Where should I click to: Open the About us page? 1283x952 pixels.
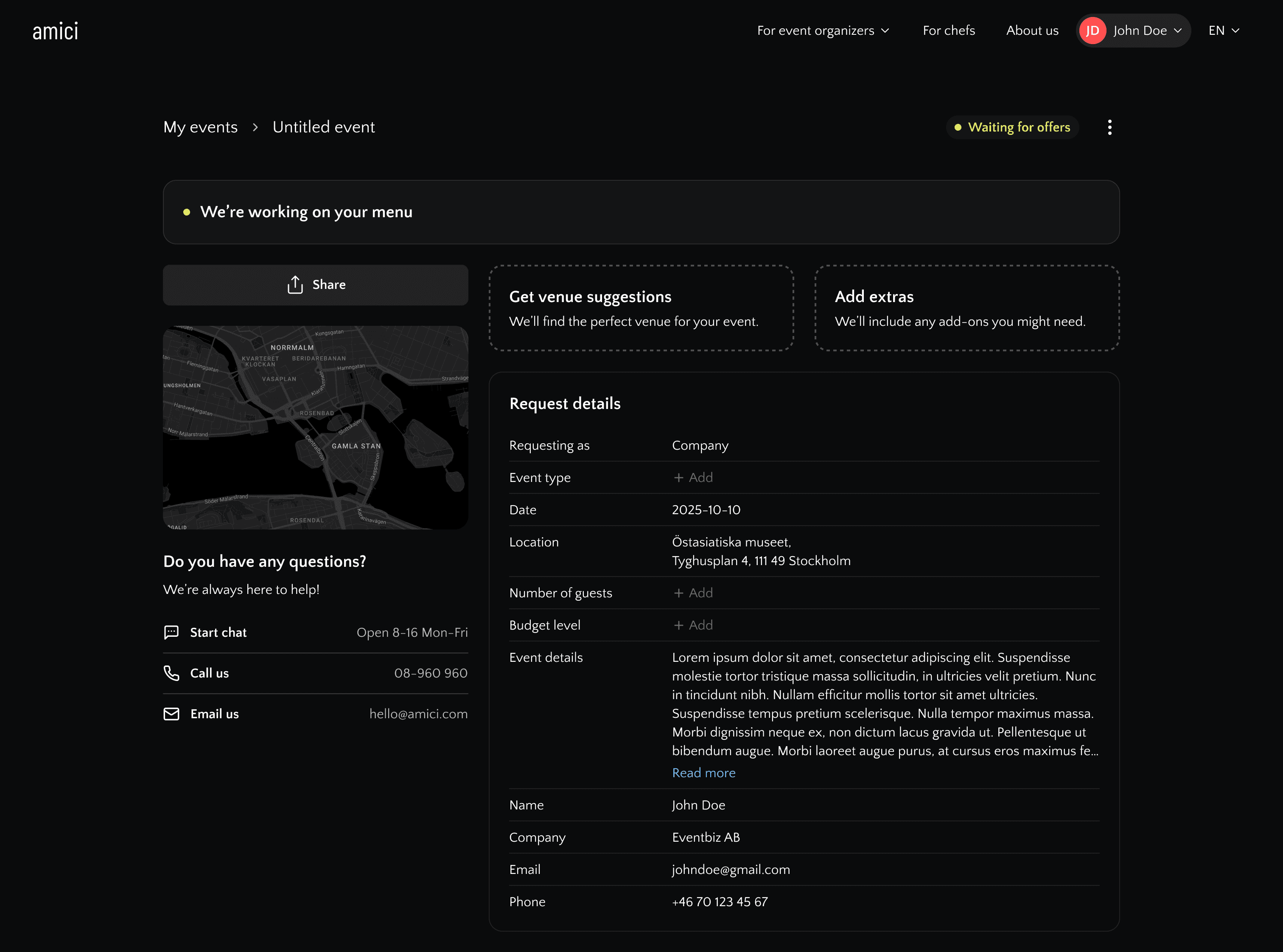[x=1032, y=31]
